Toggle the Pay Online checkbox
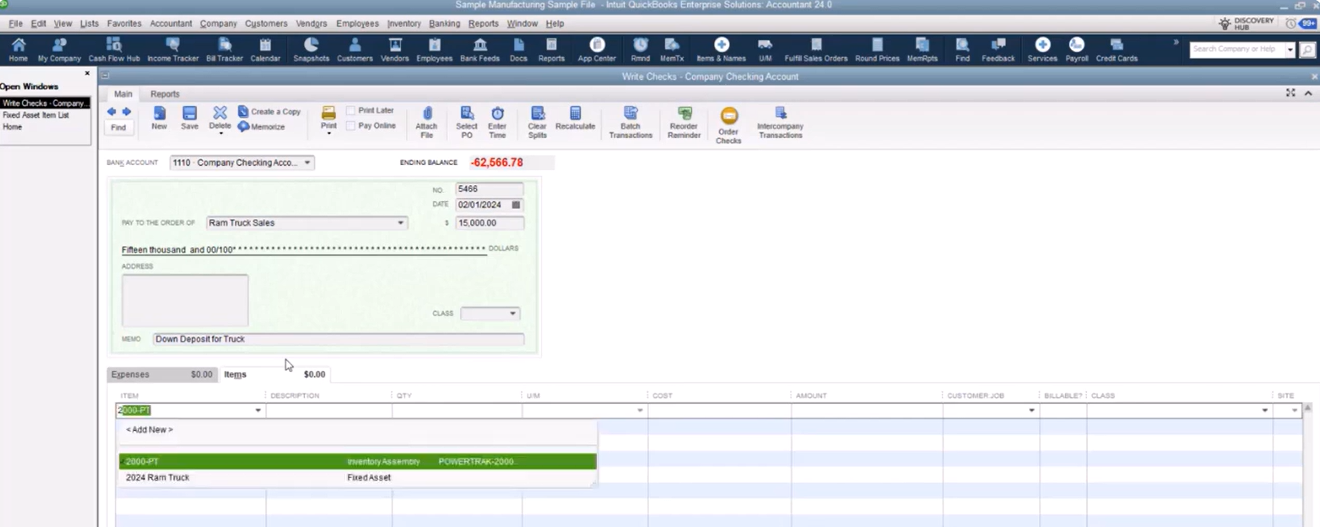The height and width of the screenshot is (527, 1320). tap(351, 126)
